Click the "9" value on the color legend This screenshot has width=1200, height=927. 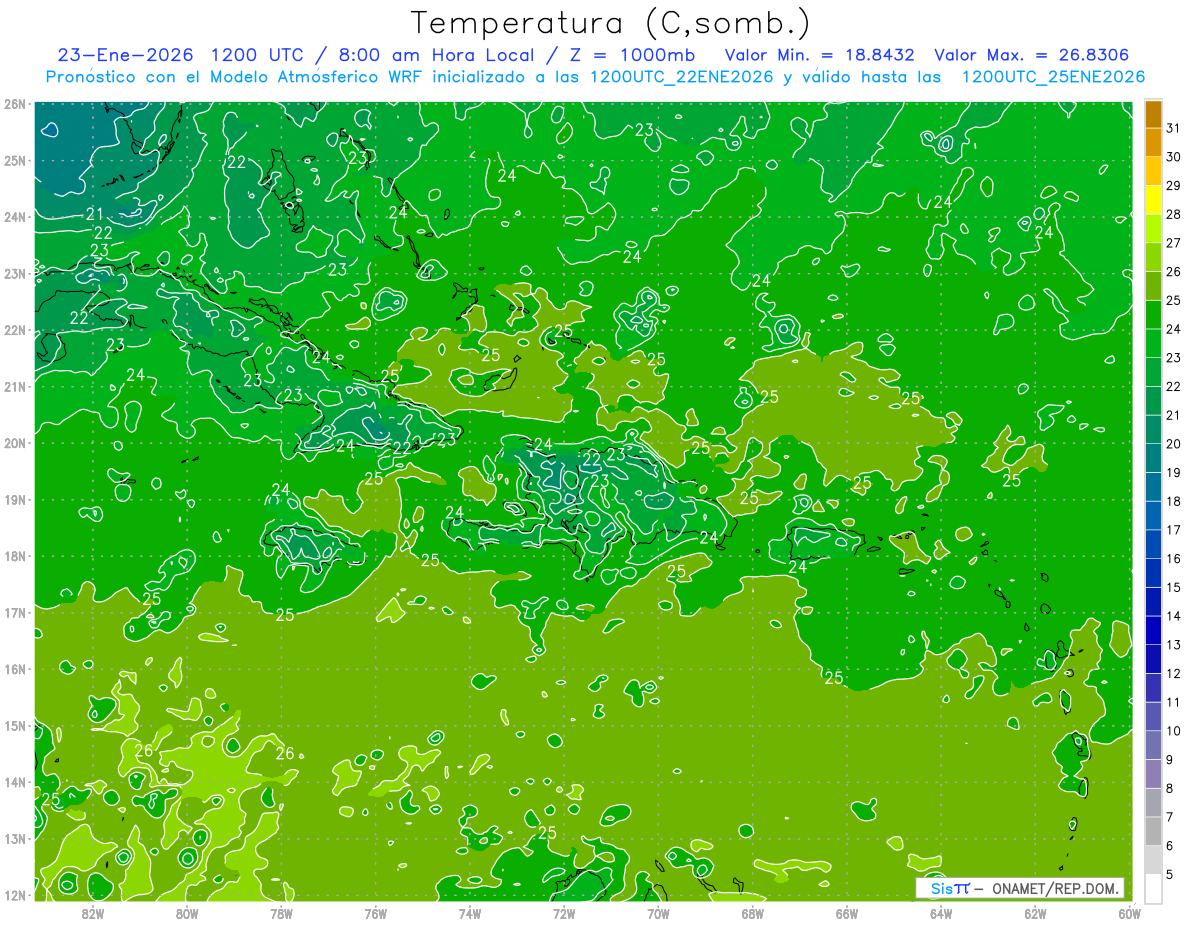[1170, 760]
